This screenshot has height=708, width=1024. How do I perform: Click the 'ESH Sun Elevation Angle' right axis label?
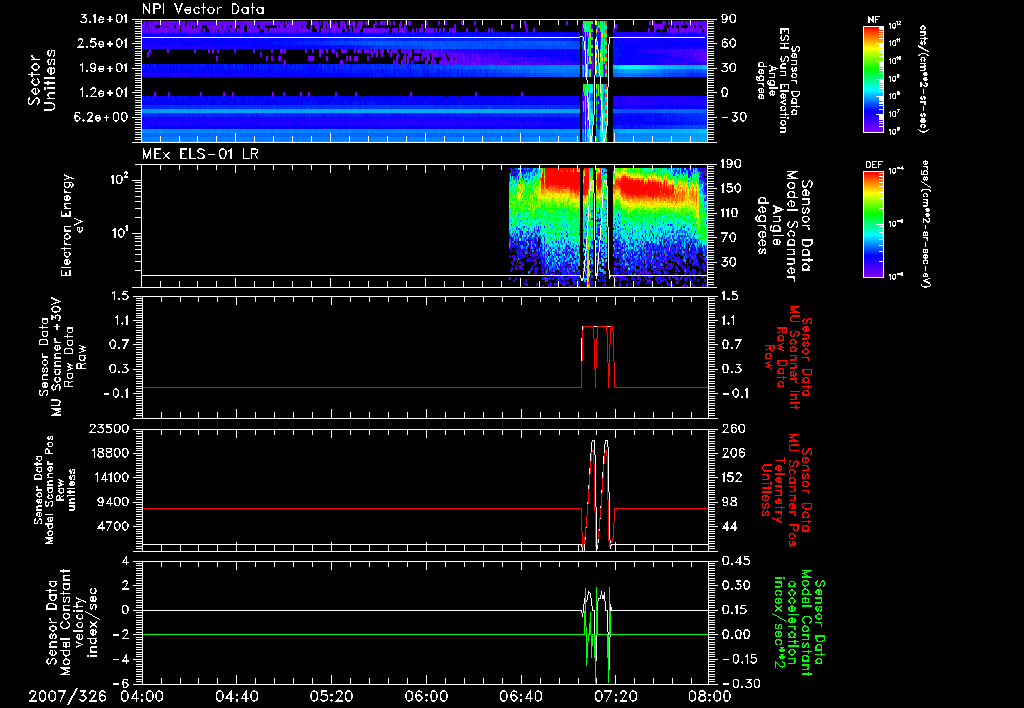[x=778, y=79]
